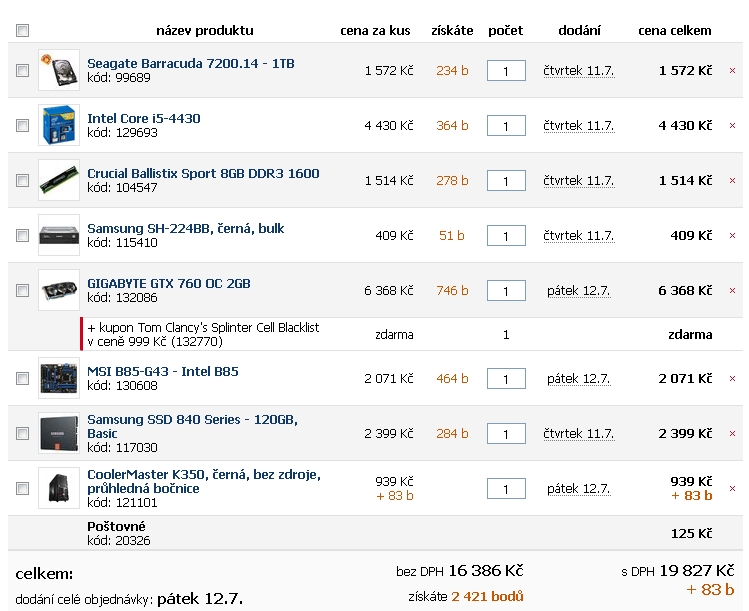Check the Samsung SH-224BB row checkbox

pyautogui.click(x=23, y=236)
